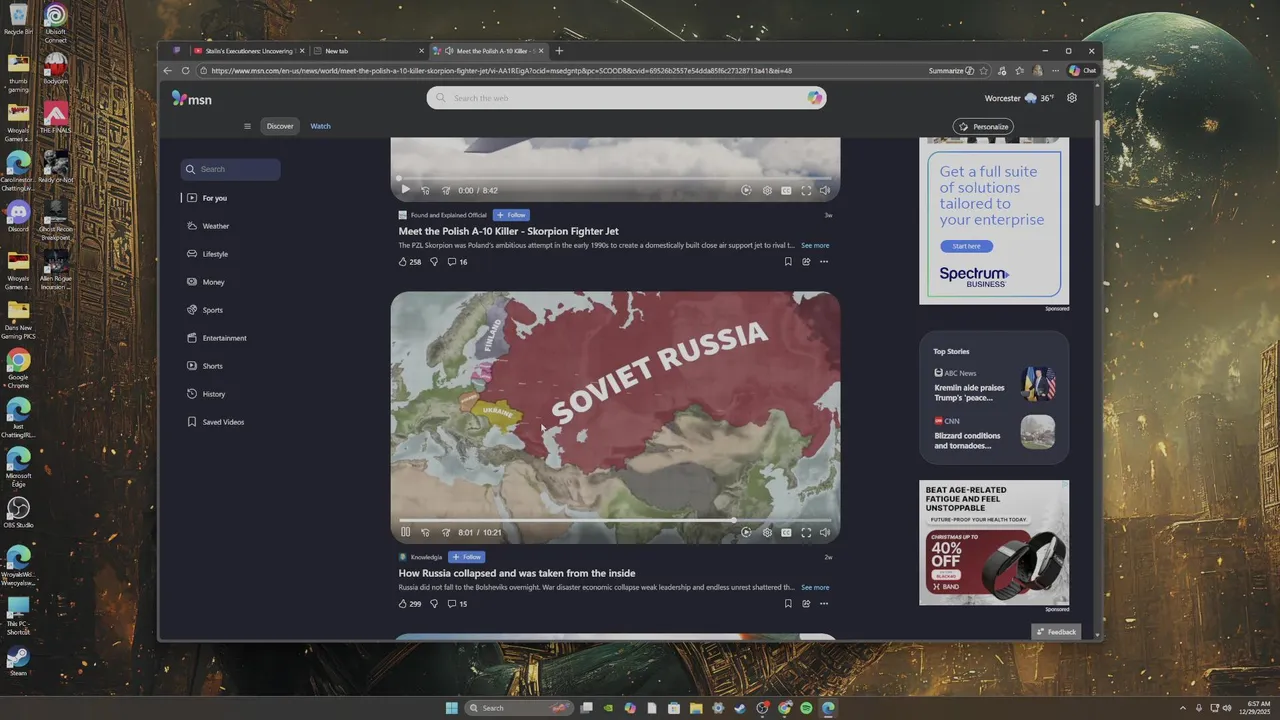Expand See more on Russia collapsed description
This screenshot has height=720, width=1280.
click(815, 587)
